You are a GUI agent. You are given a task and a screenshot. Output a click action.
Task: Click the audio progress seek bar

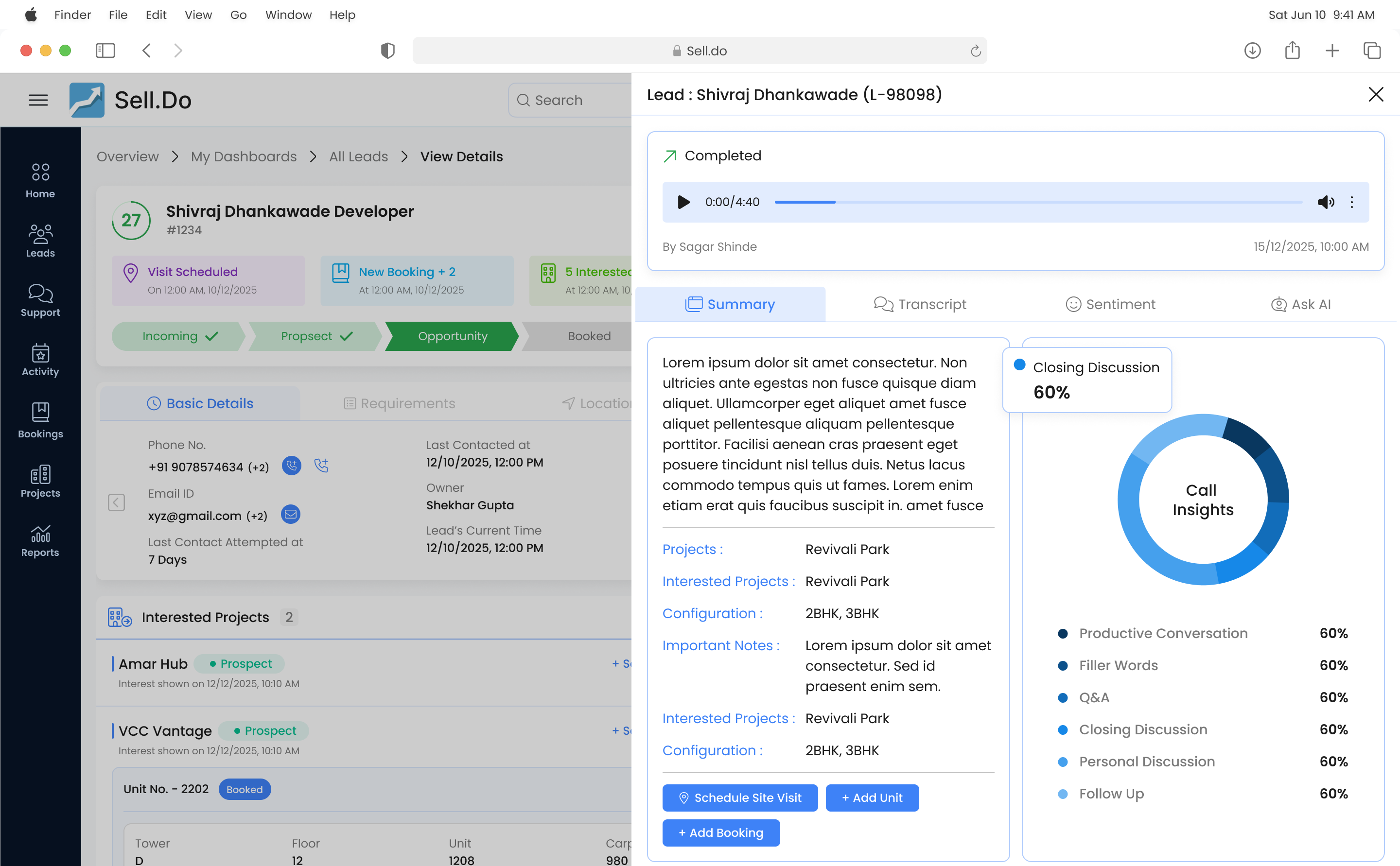[x=1038, y=202]
